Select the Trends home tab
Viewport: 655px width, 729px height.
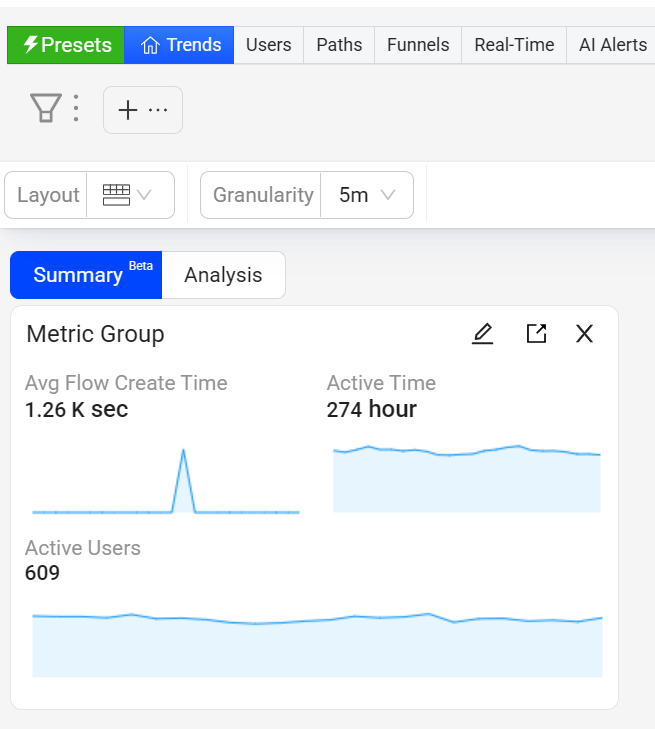[180, 45]
